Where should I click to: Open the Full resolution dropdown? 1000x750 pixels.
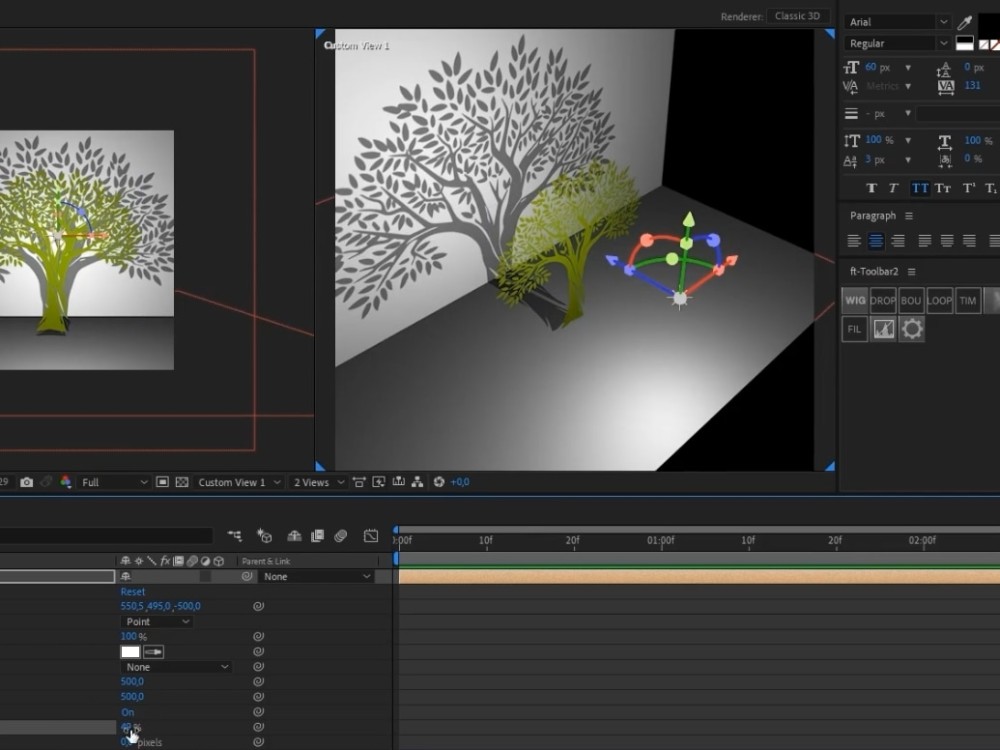pos(113,482)
